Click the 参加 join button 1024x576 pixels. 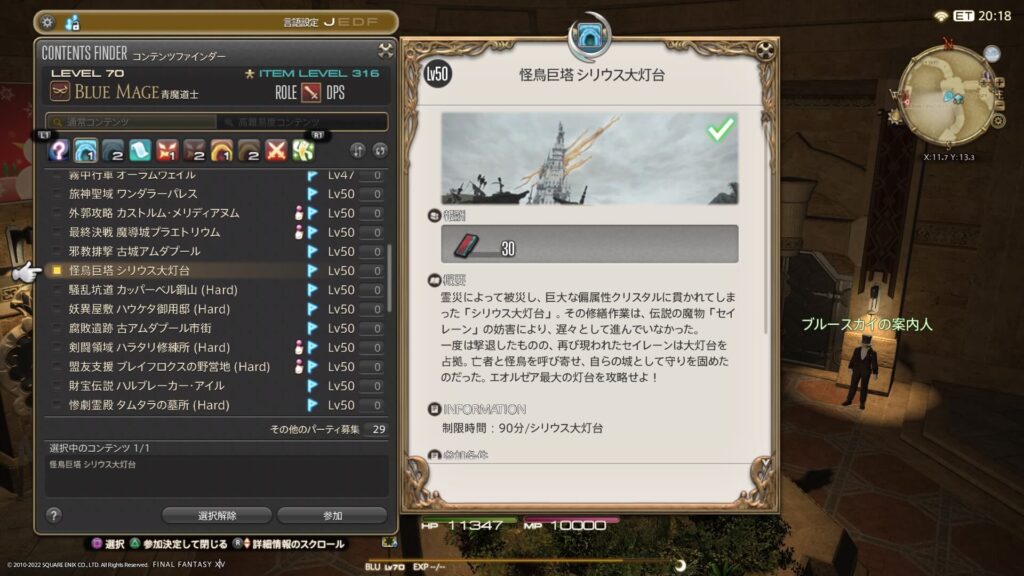(x=332, y=515)
